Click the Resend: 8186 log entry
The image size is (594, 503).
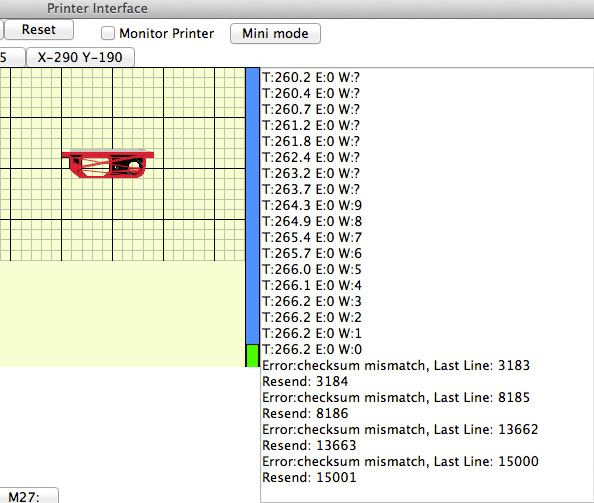point(305,413)
